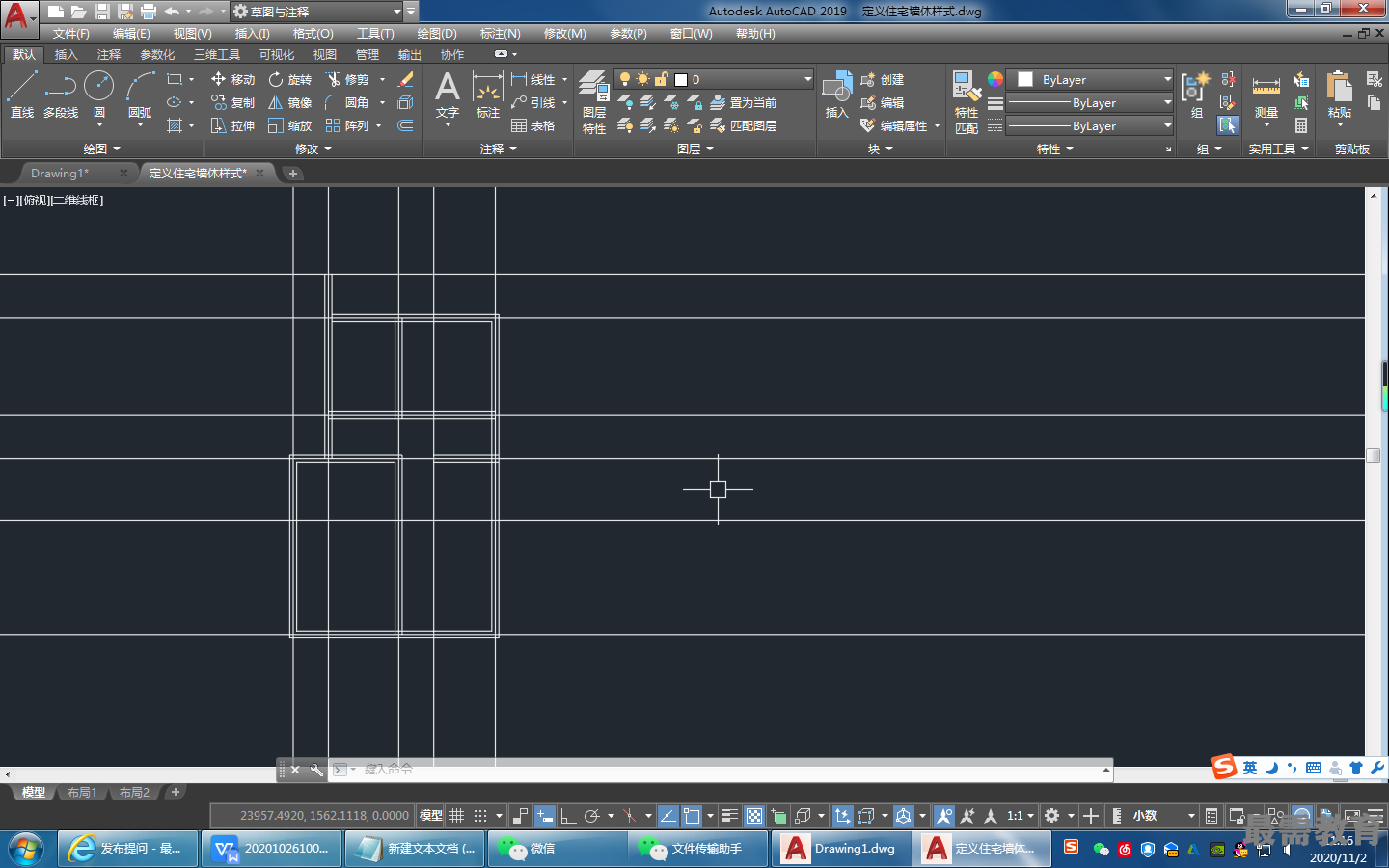This screenshot has height=868, width=1389.
Task: Toggle ortho mode in status bar
Action: (568, 816)
